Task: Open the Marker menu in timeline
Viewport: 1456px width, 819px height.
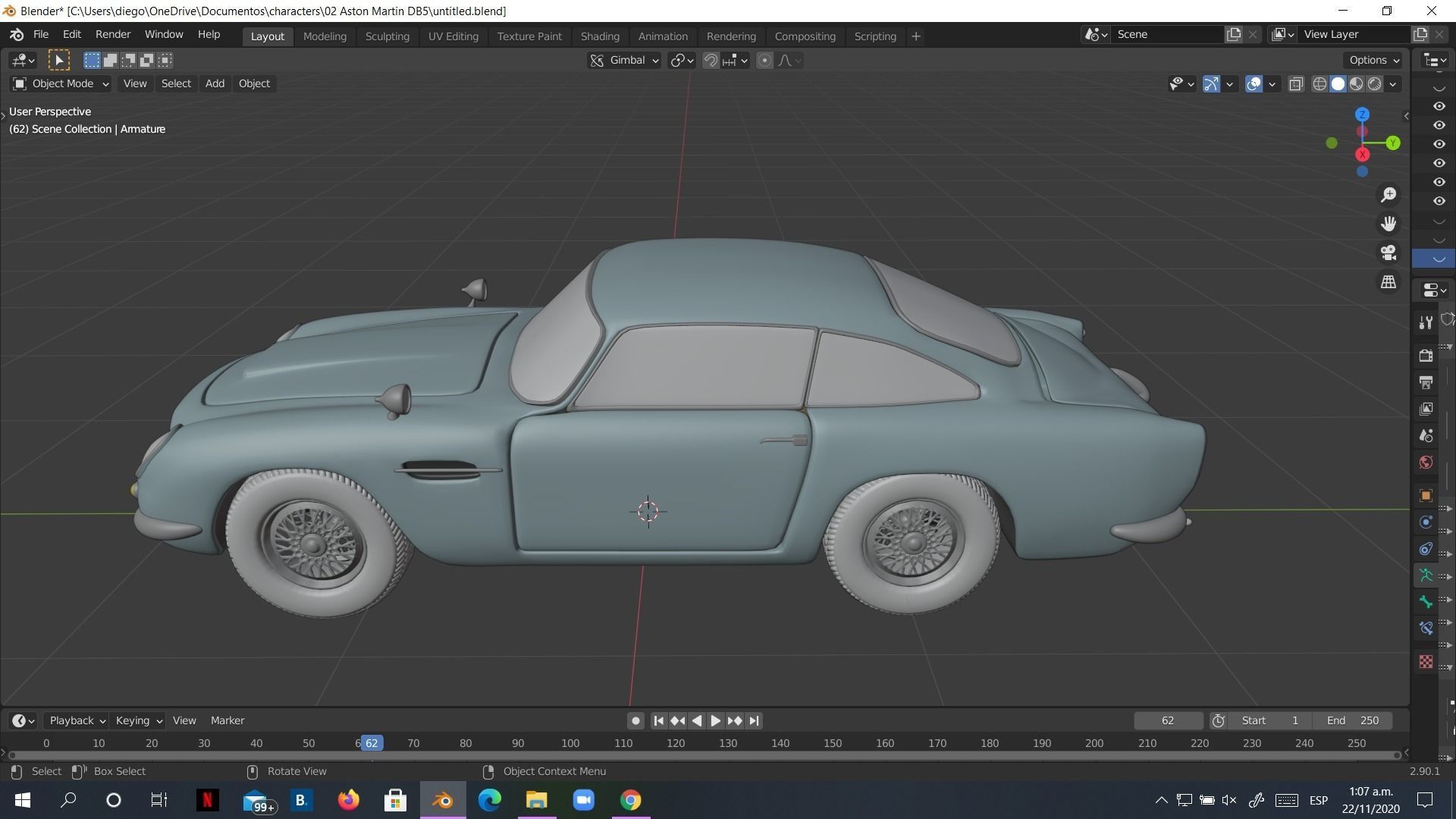Action: pyautogui.click(x=227, y=721)
